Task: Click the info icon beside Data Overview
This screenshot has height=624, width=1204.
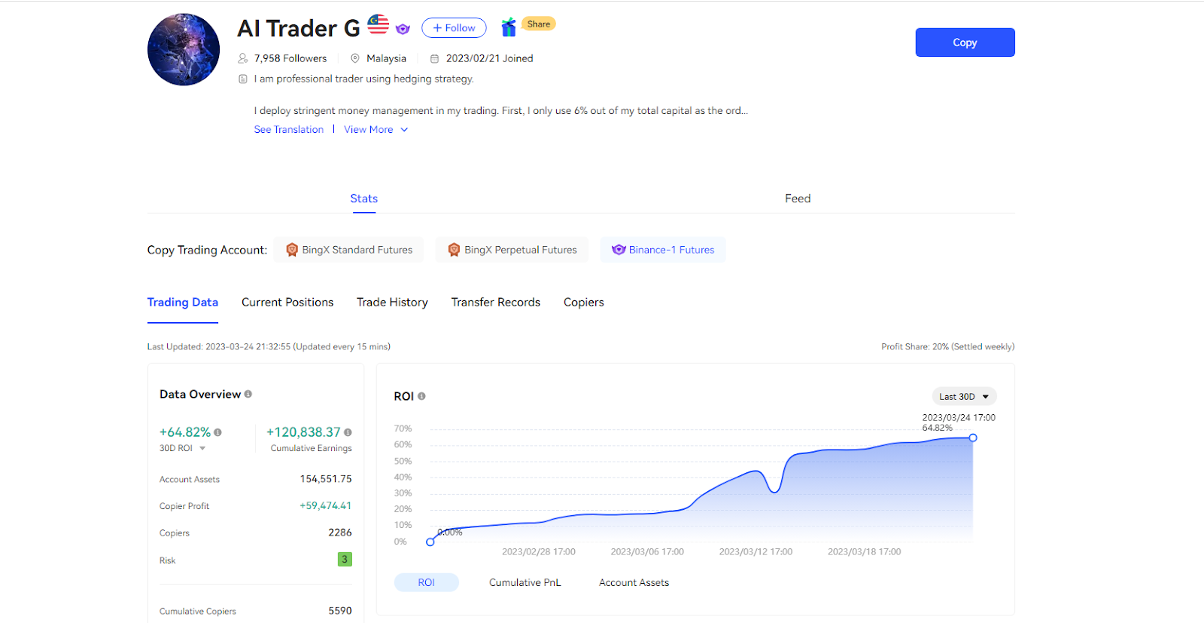Action: click(x=248, y=394)
